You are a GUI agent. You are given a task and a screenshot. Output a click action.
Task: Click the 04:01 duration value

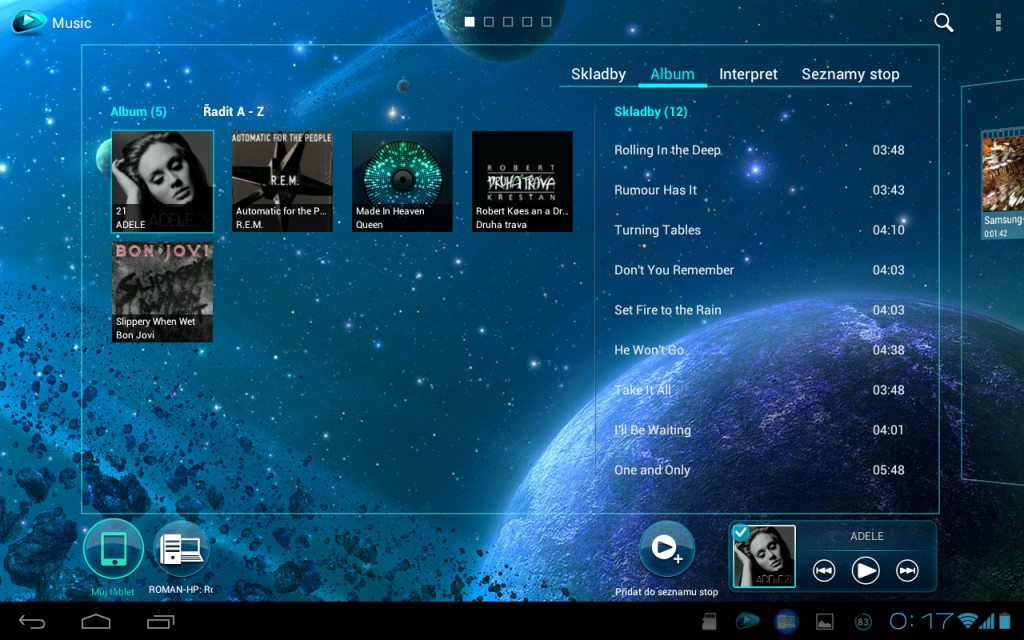click(x=888, y=430)
